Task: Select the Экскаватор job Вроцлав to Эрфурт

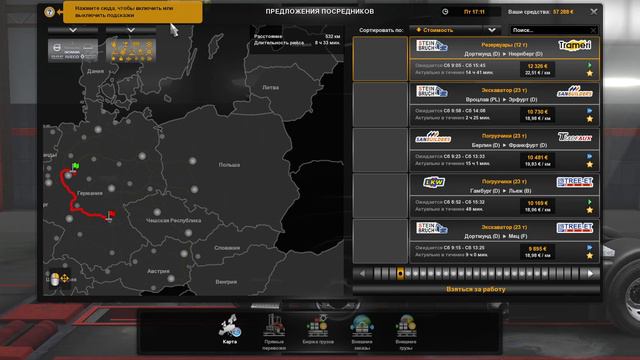Action: coord(476,104)
